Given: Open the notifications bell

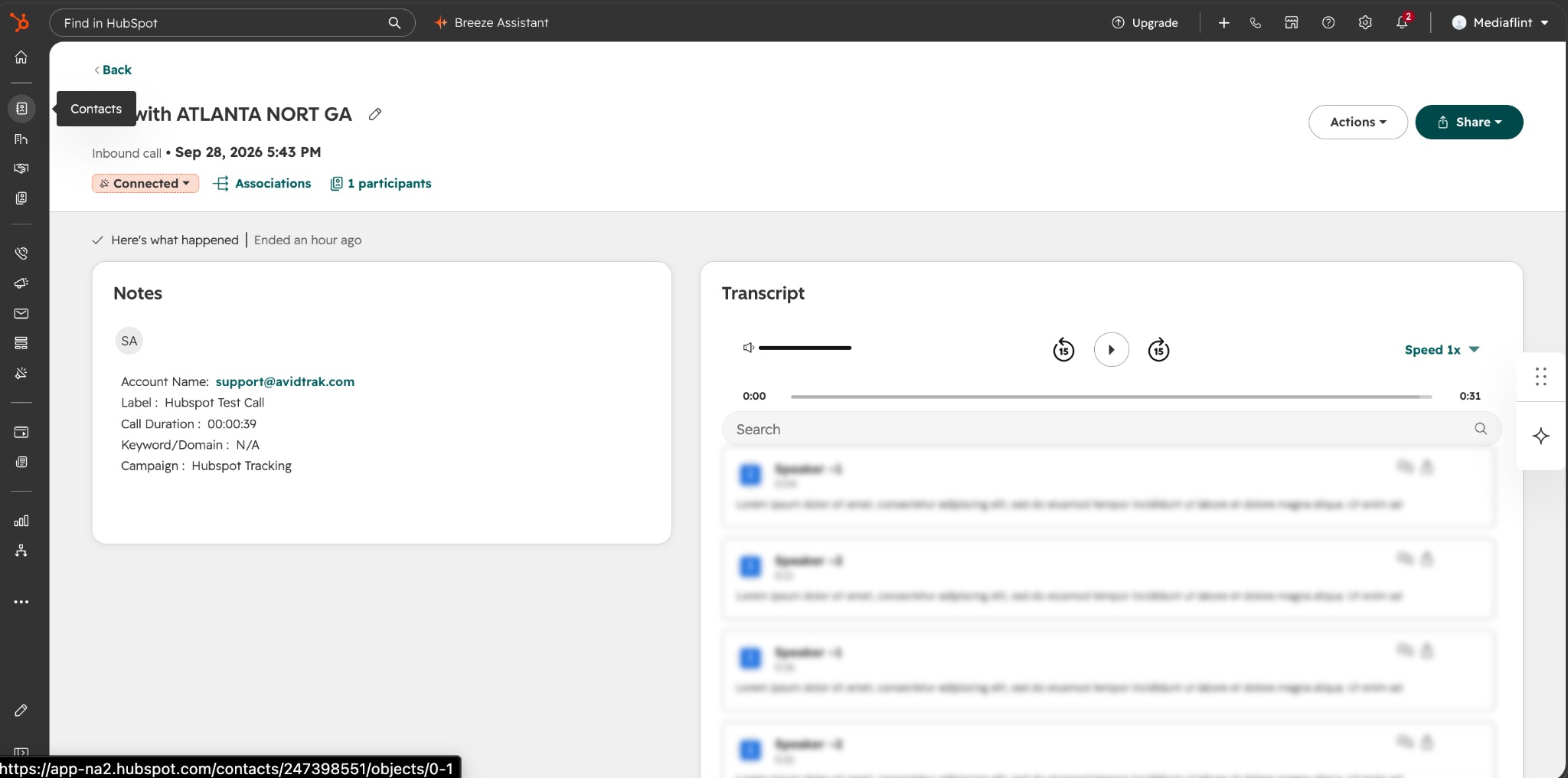Looking at the screenshot, I should pos(1402,22).
